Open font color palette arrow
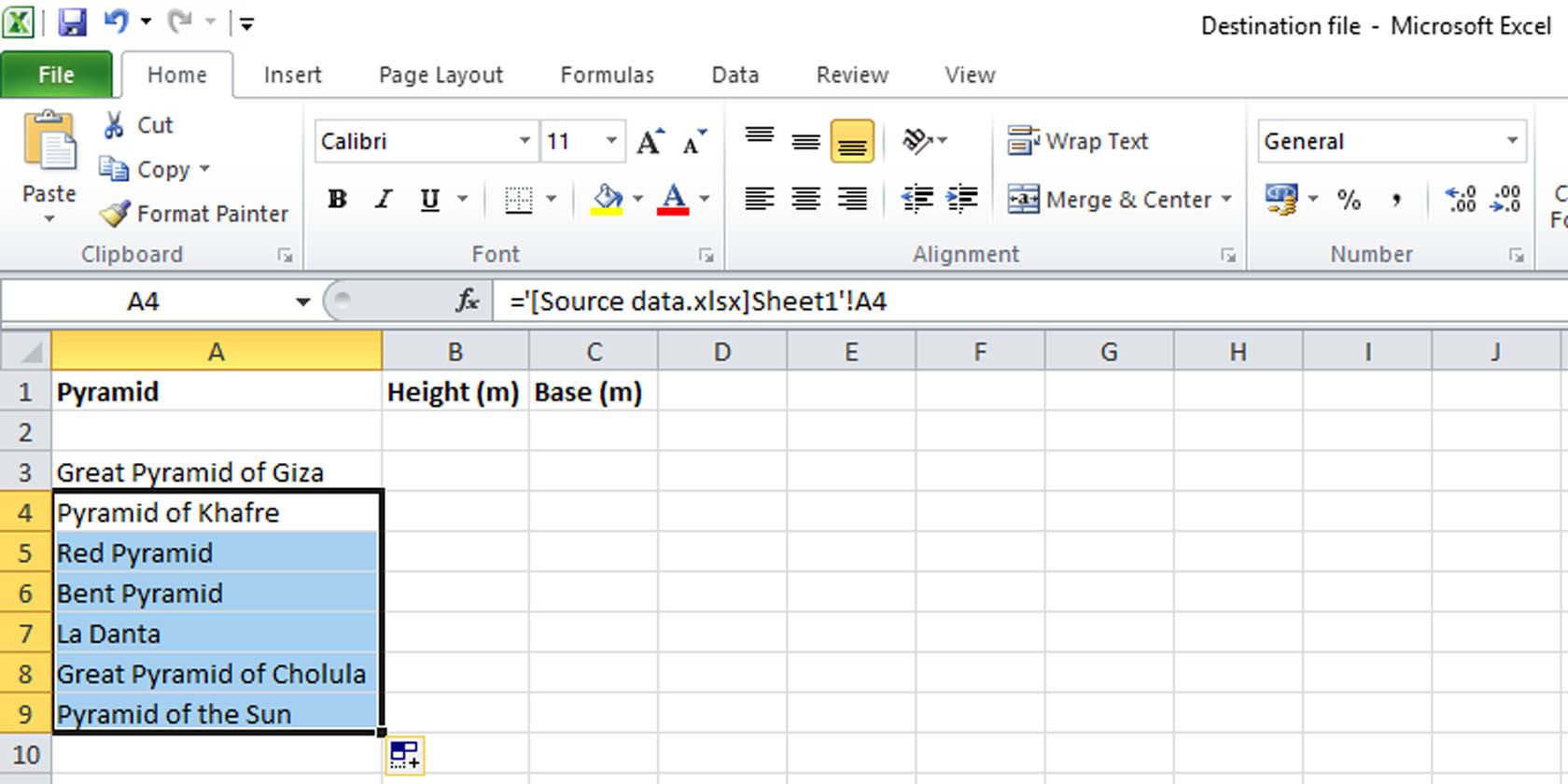The height and width of the screenshot is (784, 1568). tap(705, 199)
